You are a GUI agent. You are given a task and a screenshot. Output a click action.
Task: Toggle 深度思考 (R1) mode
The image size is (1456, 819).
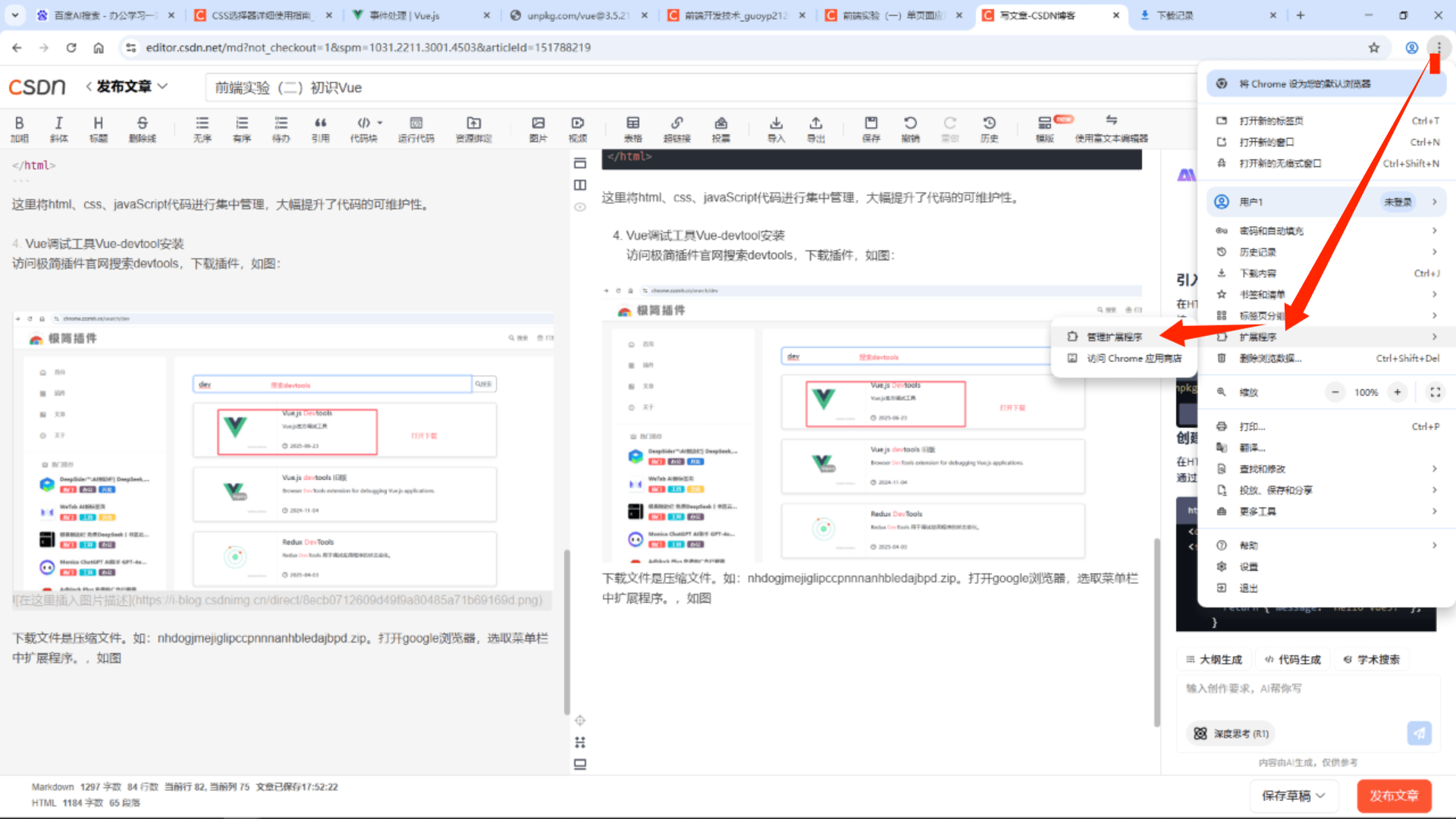[1232, 733]
